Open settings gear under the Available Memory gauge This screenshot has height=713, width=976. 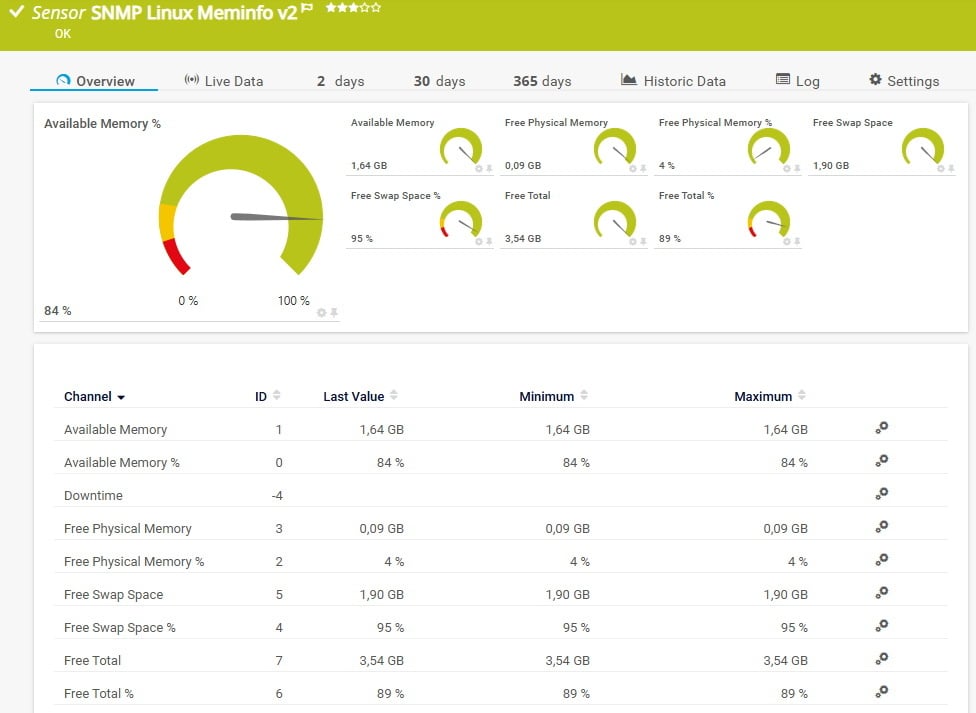coord(478,169)
